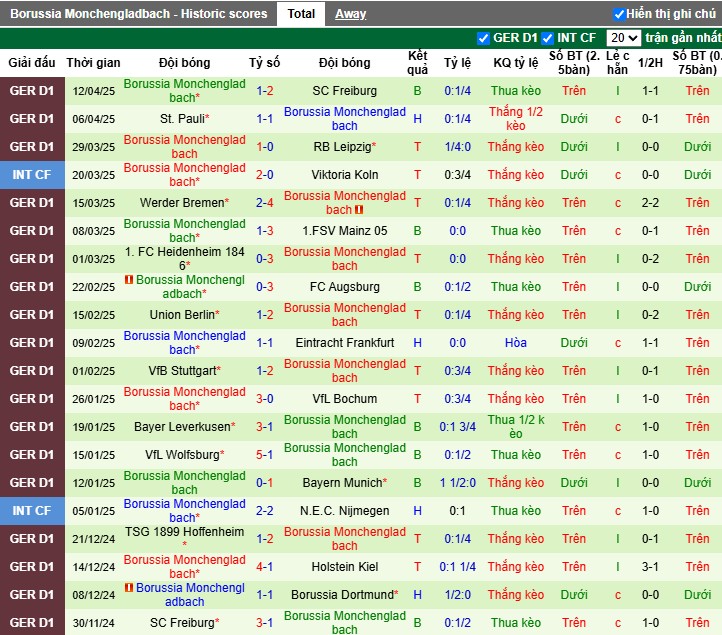Click Thắng 1/2 kèo in St. Pauli row
The image size is (722, 635).
tap(516, 119)
